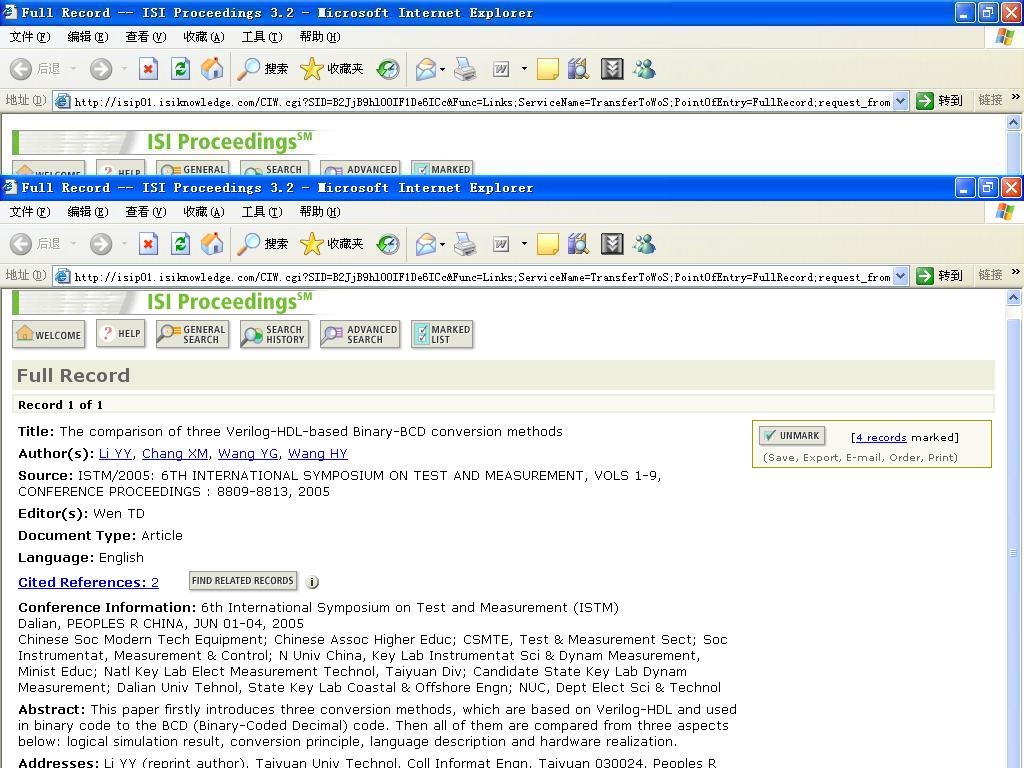Screen dimensions: 1024x768
Task: Open author link Chang XM
Action: click(x=175, y=453)
